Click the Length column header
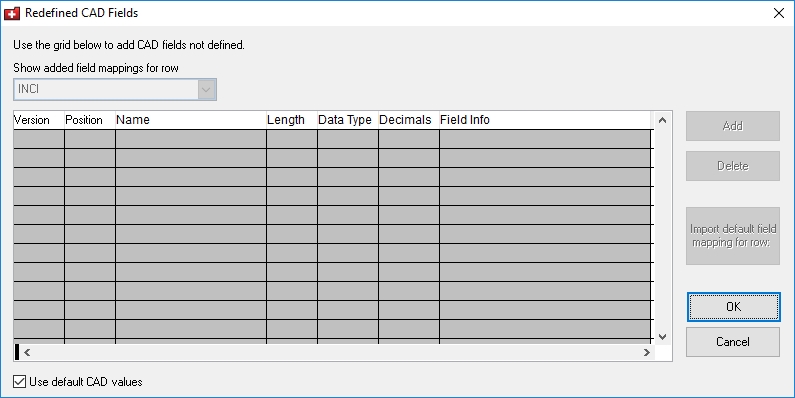 click(292, 120)
